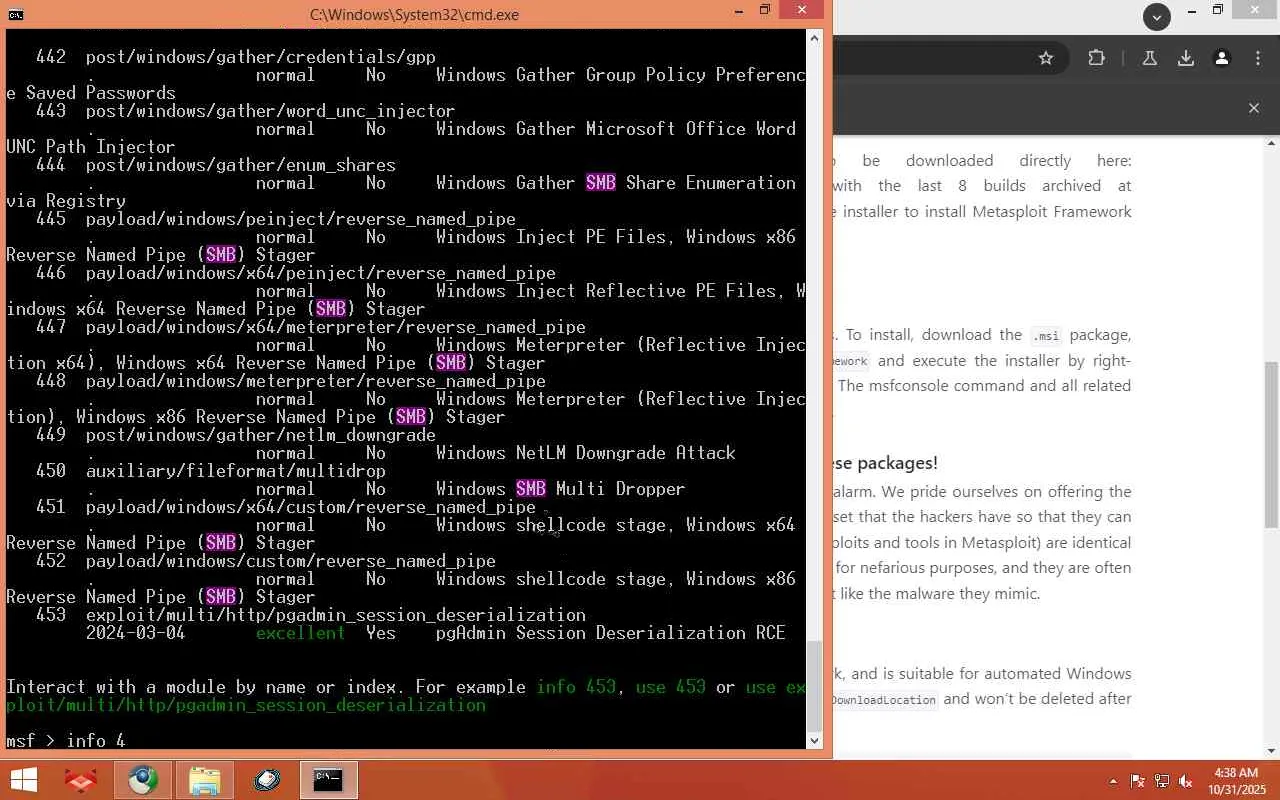Viewport: 1280px width, 800px height.
Task: Click the Chrome page scrollbar up arrow
Action: click(1272, 145)
